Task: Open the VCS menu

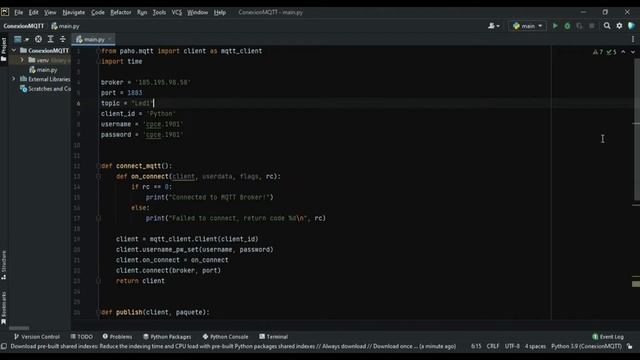Action: pos(176,12)
